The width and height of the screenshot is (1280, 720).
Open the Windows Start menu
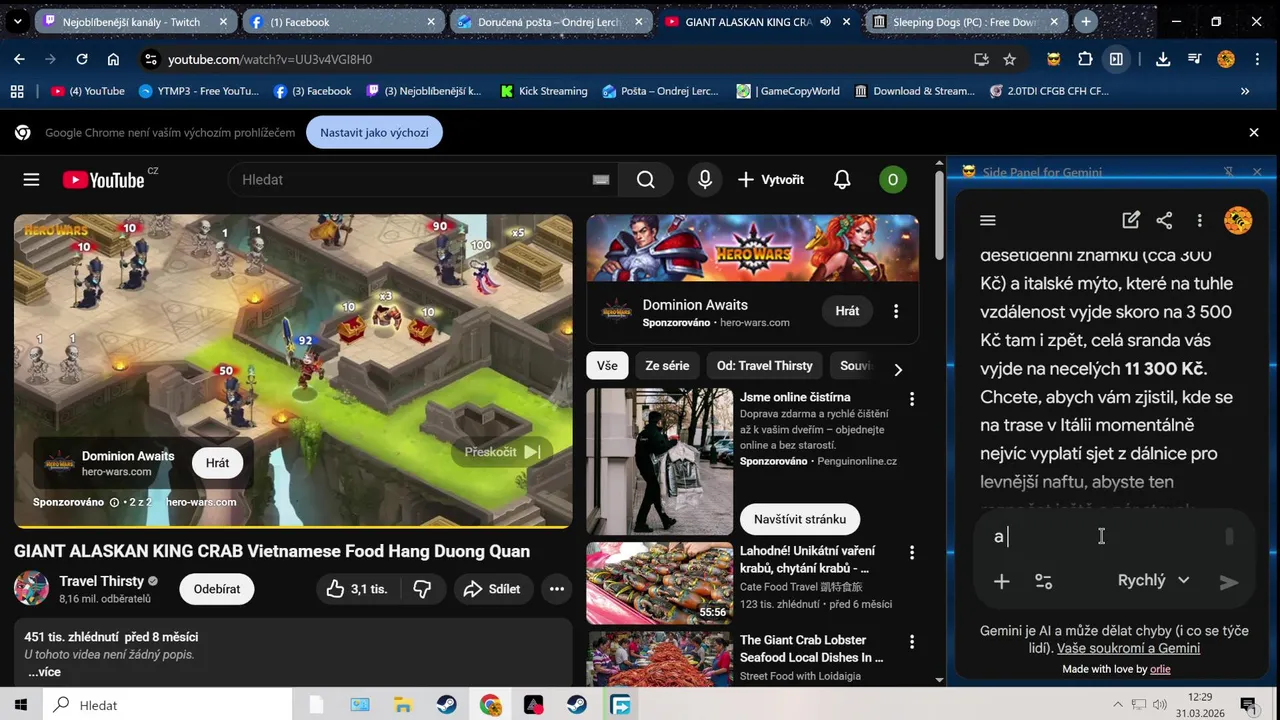pos(21,705)
